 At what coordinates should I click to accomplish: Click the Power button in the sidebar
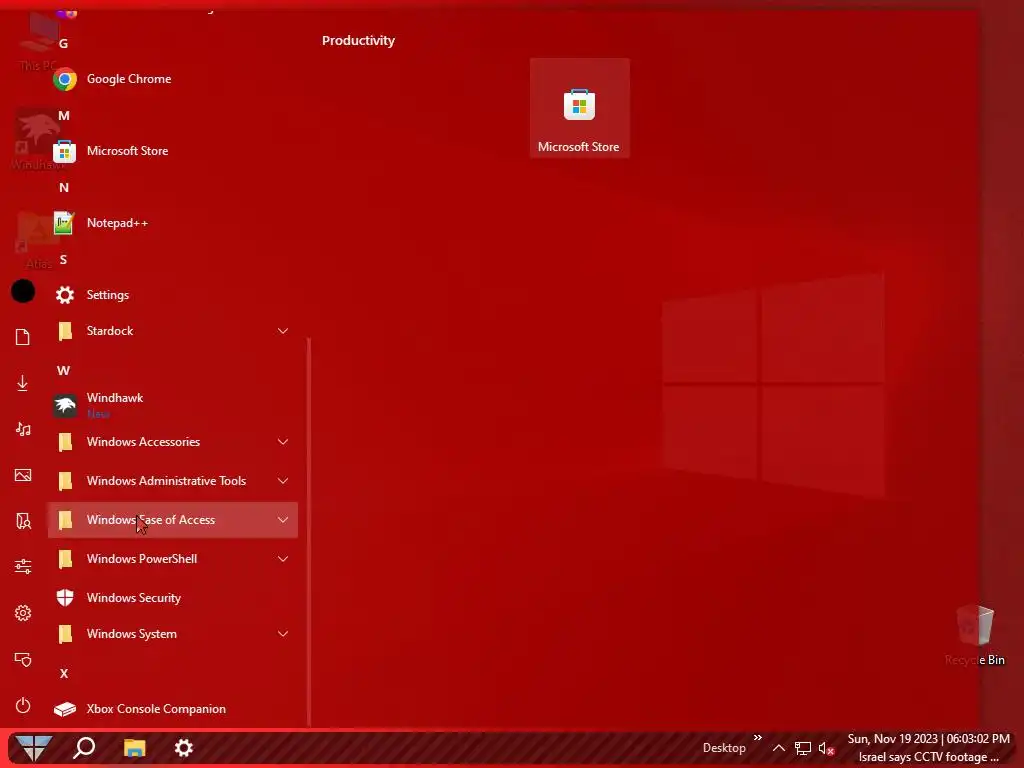[x=23, y=705]
